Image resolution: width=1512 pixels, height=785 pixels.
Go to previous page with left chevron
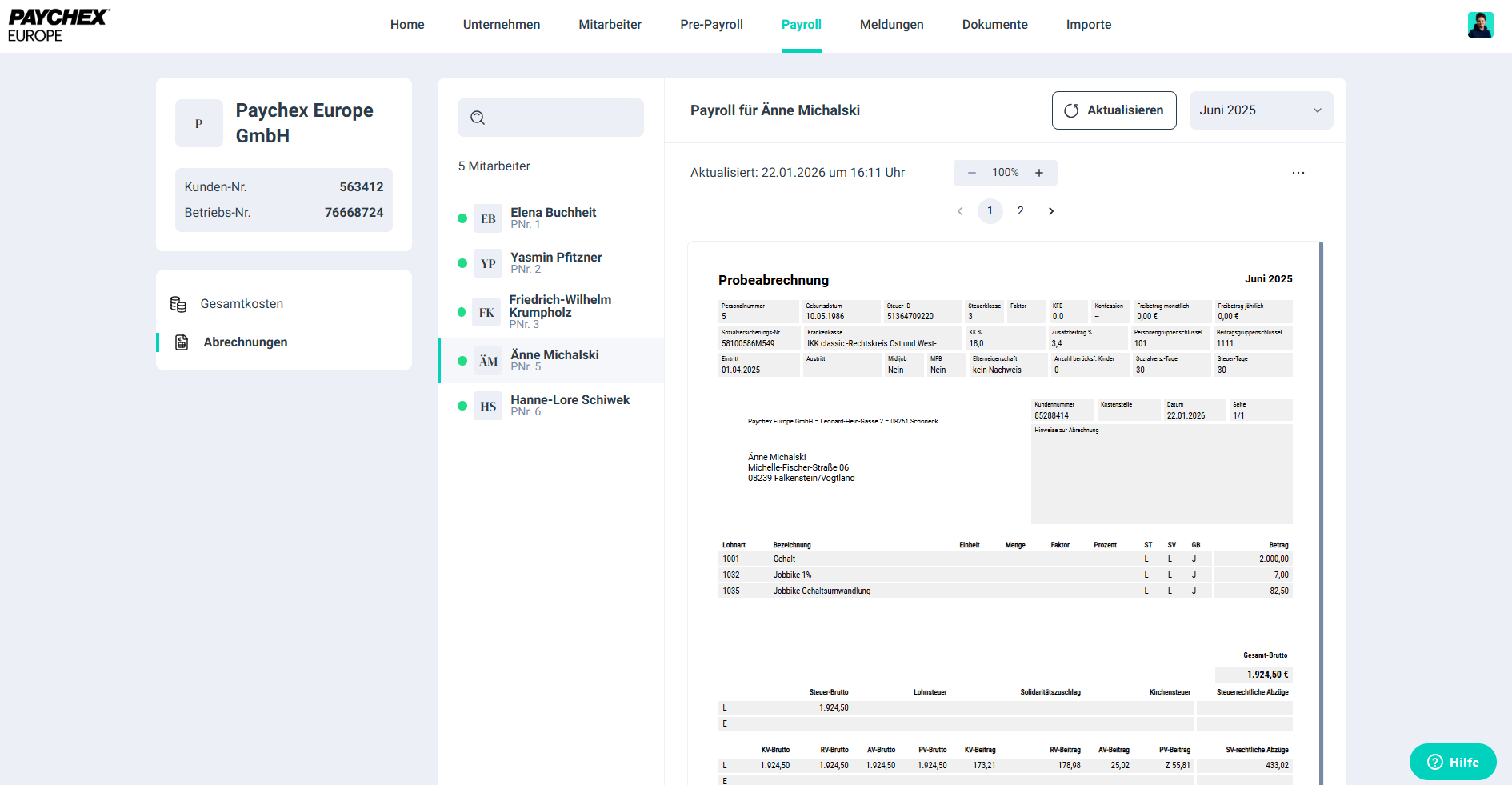pyautogui.click(x=960, y=211)
